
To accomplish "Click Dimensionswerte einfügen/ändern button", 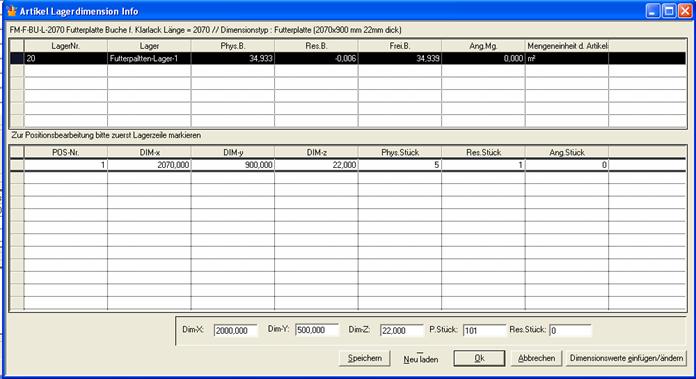I will pyautogui.click(x=626, y=358).
